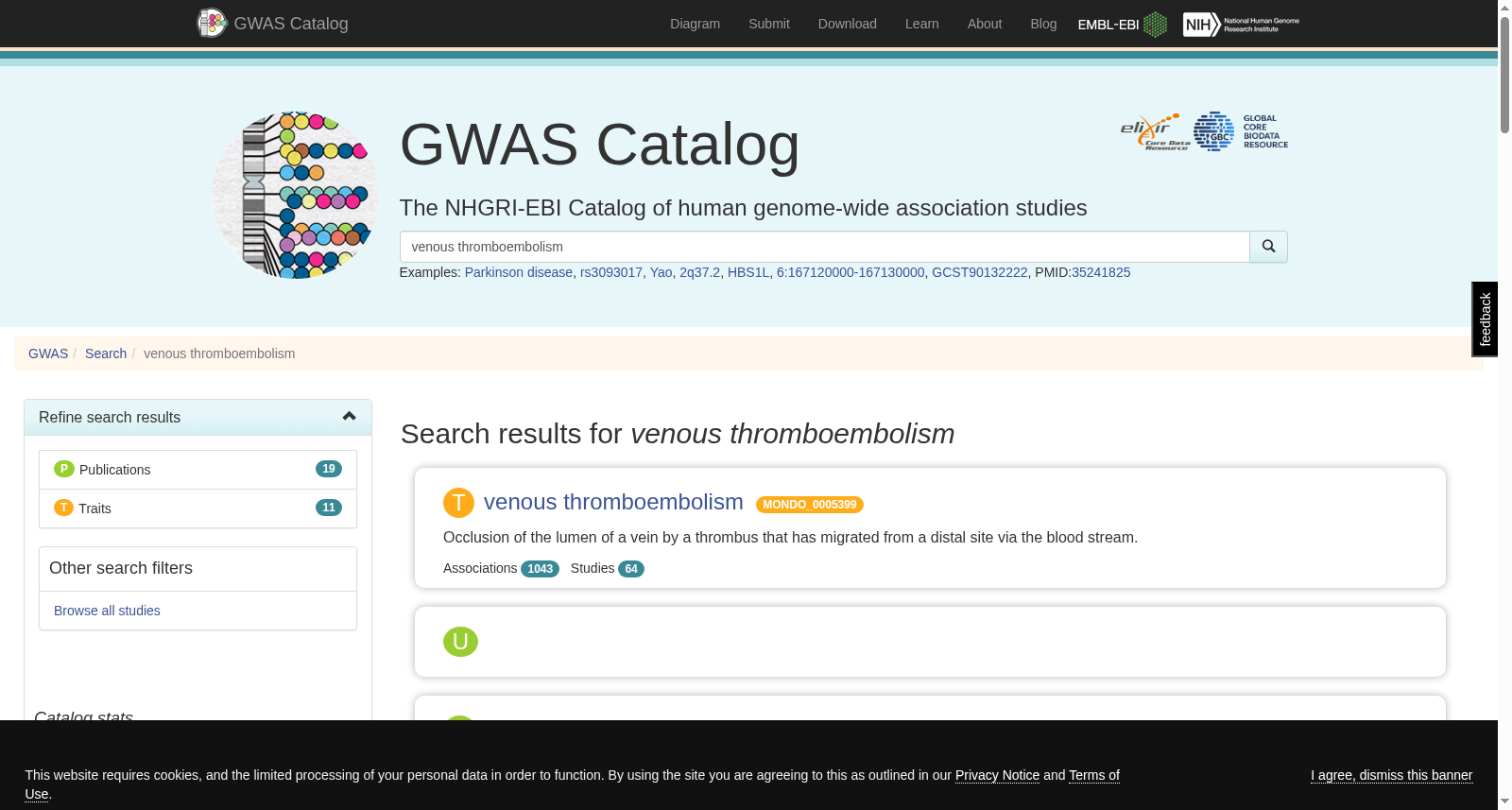Click the GWAS Catalog navbar title
Image resolution: width=1512 pixels, height=810 pixels.
click(291, 24)
